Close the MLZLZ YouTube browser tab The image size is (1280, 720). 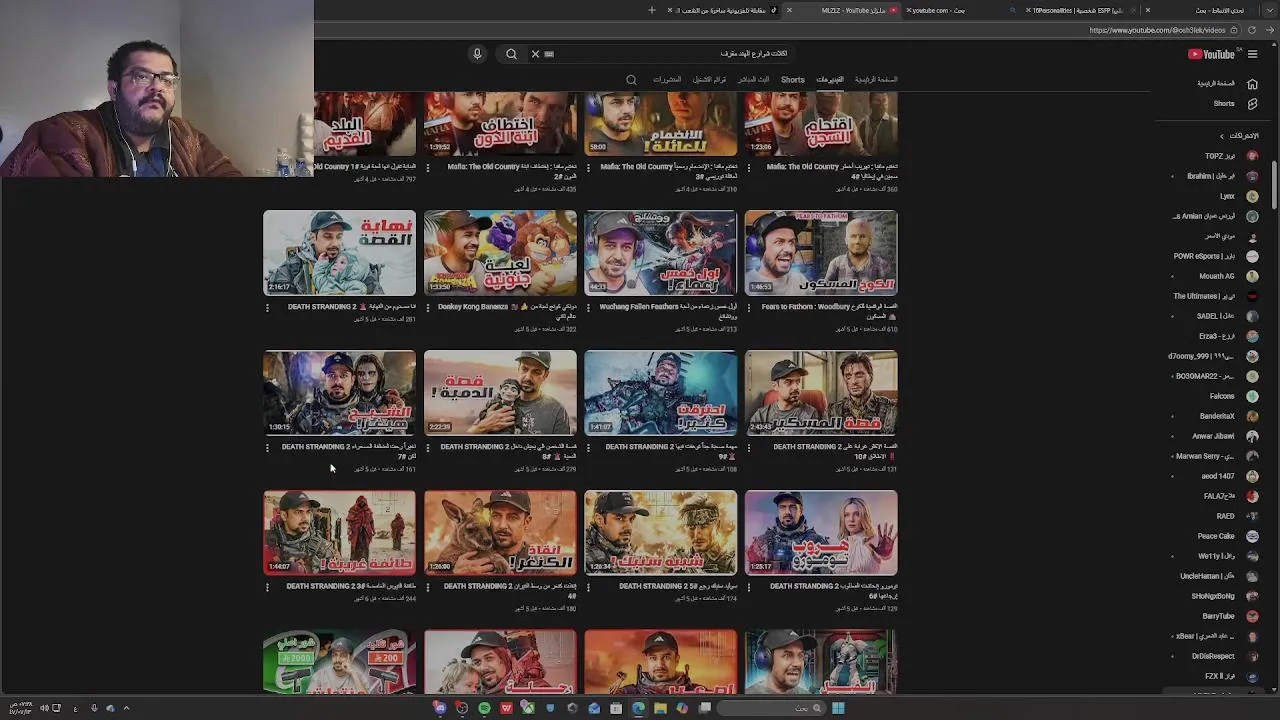(x=789, y=10)
